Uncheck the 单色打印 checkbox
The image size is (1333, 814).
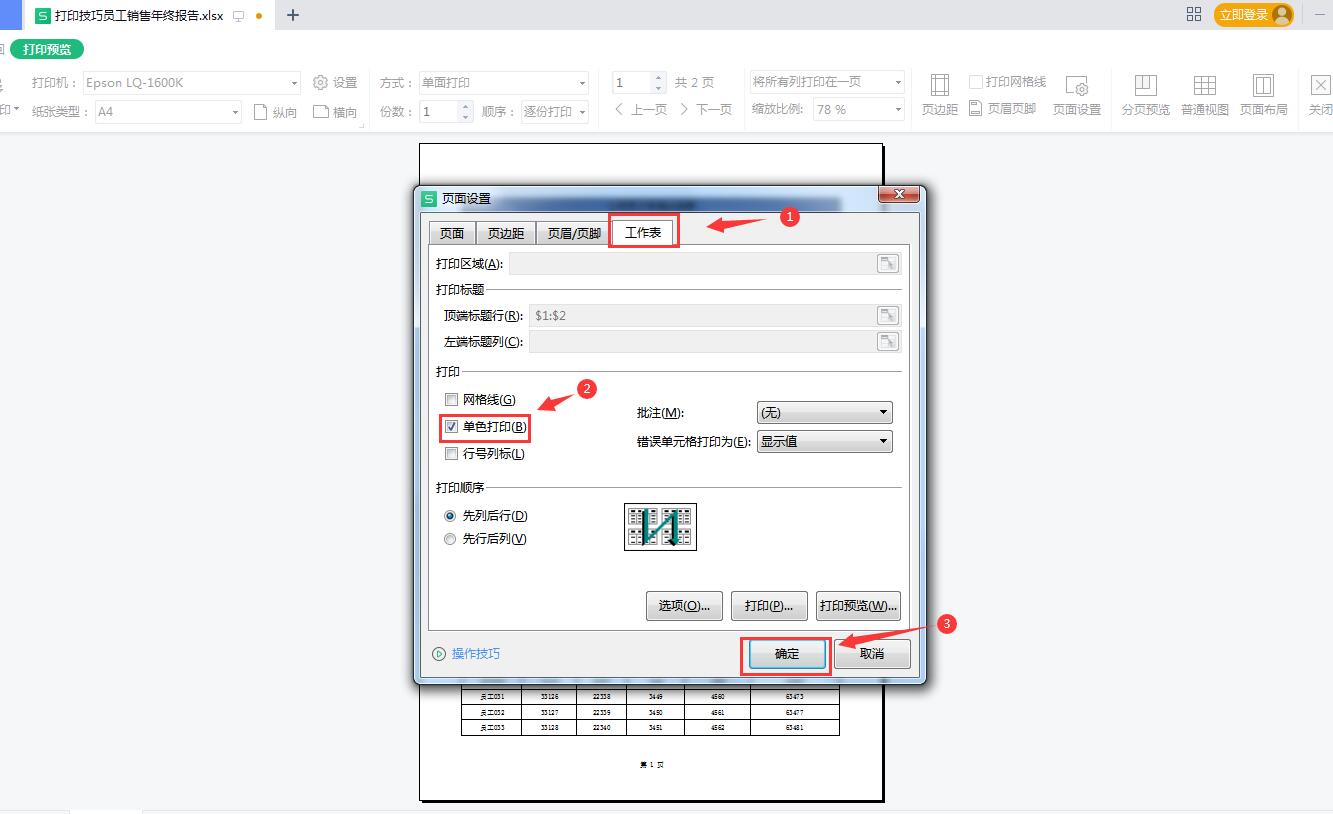pyautogui.click(x=452, y=427)
